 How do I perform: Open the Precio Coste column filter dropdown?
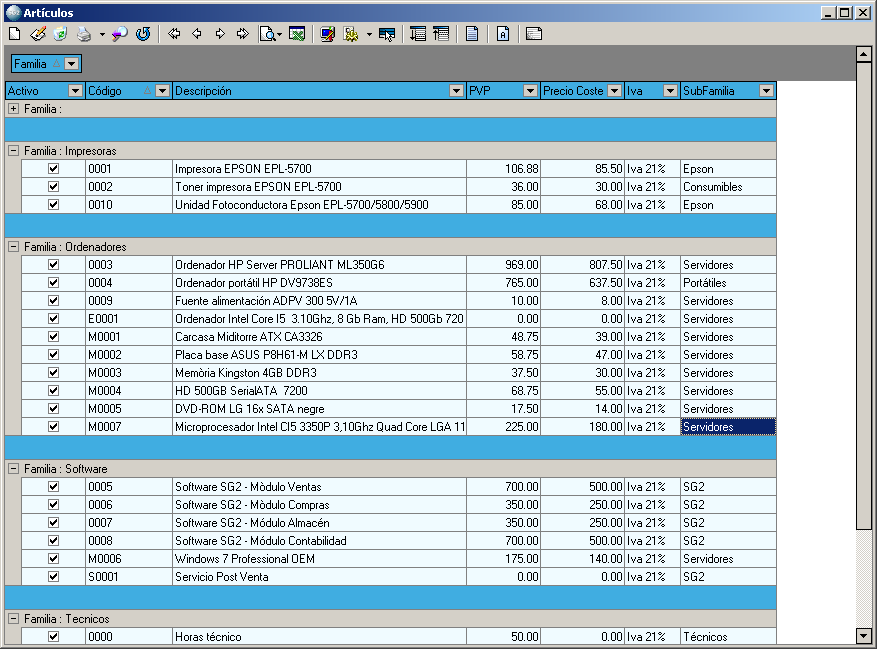click(x=615, y=91)
